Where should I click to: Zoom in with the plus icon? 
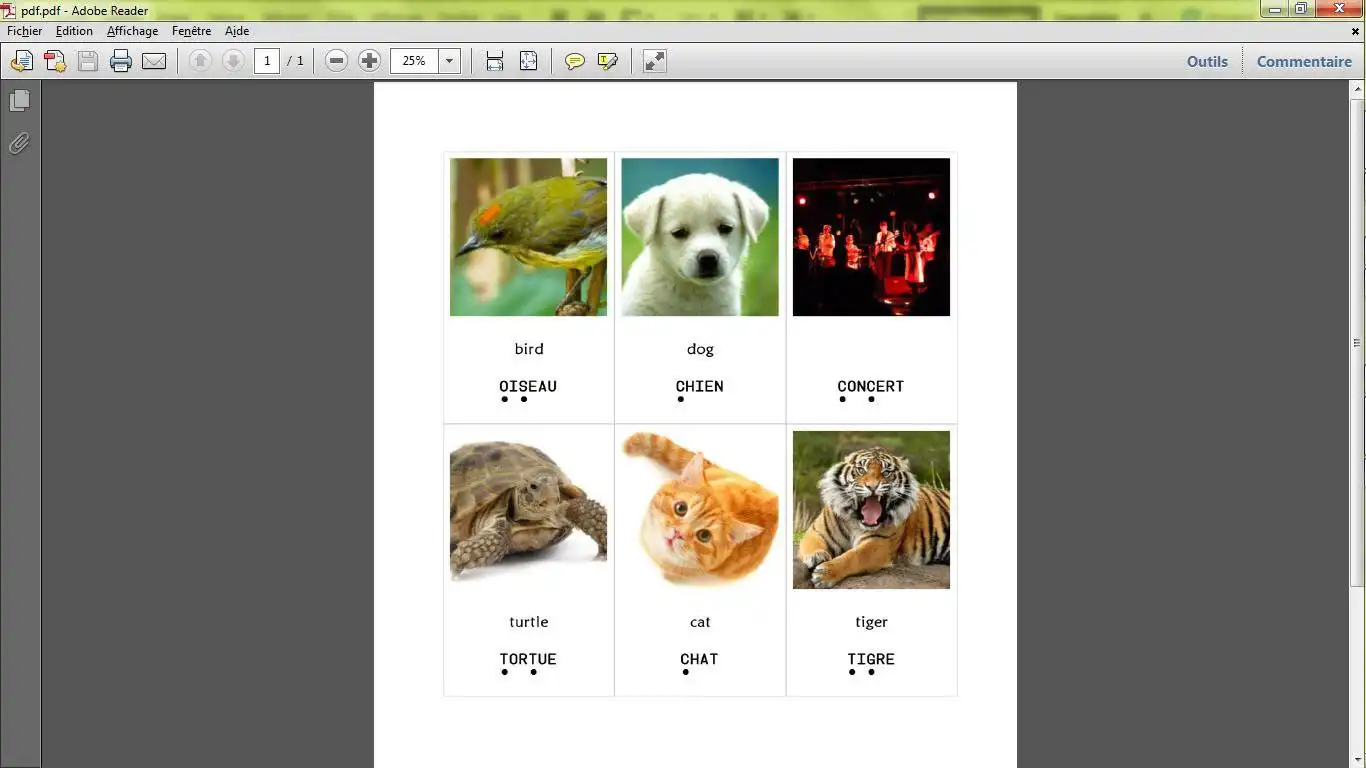369,60
